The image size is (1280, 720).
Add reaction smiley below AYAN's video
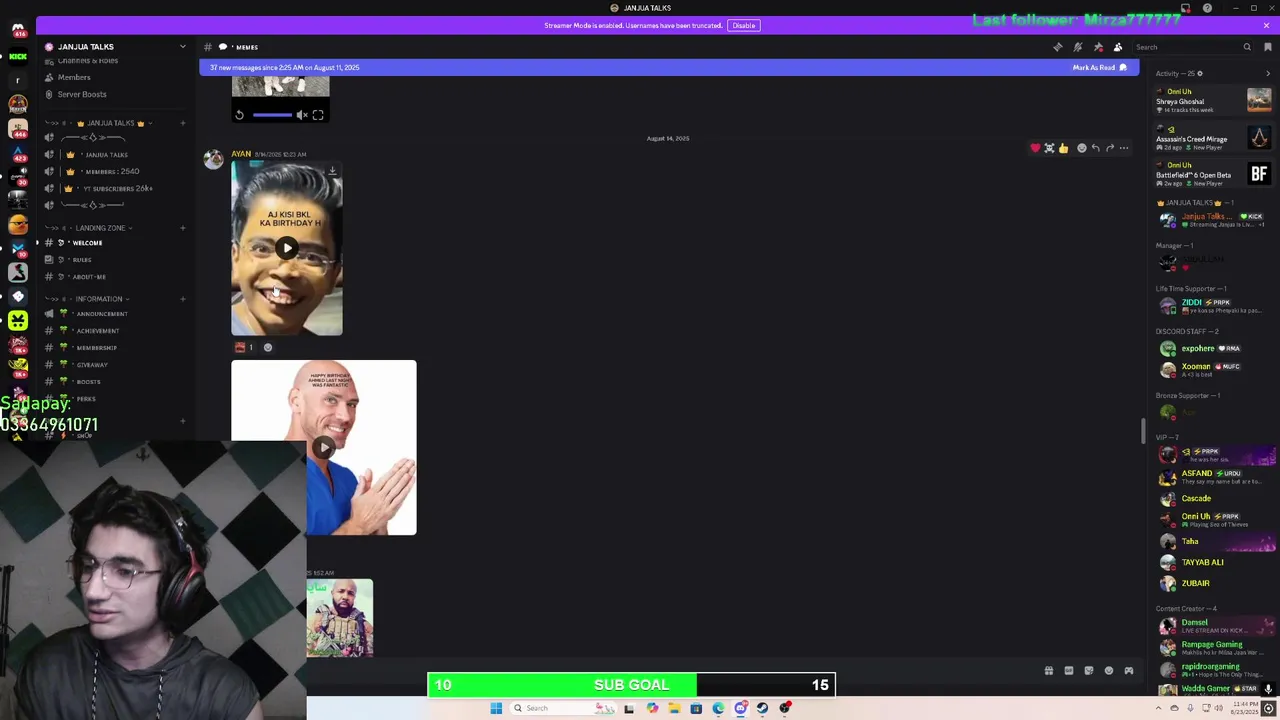click(267, 347)
